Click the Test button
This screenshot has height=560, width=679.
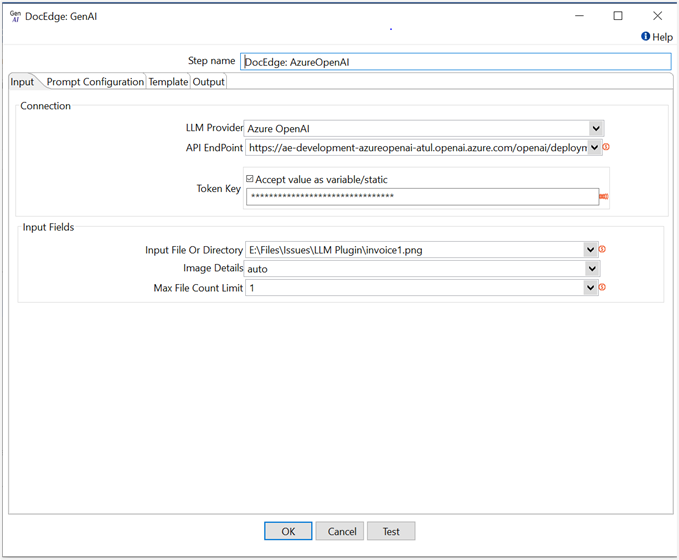pyautogui.click(x=391, y=531)
